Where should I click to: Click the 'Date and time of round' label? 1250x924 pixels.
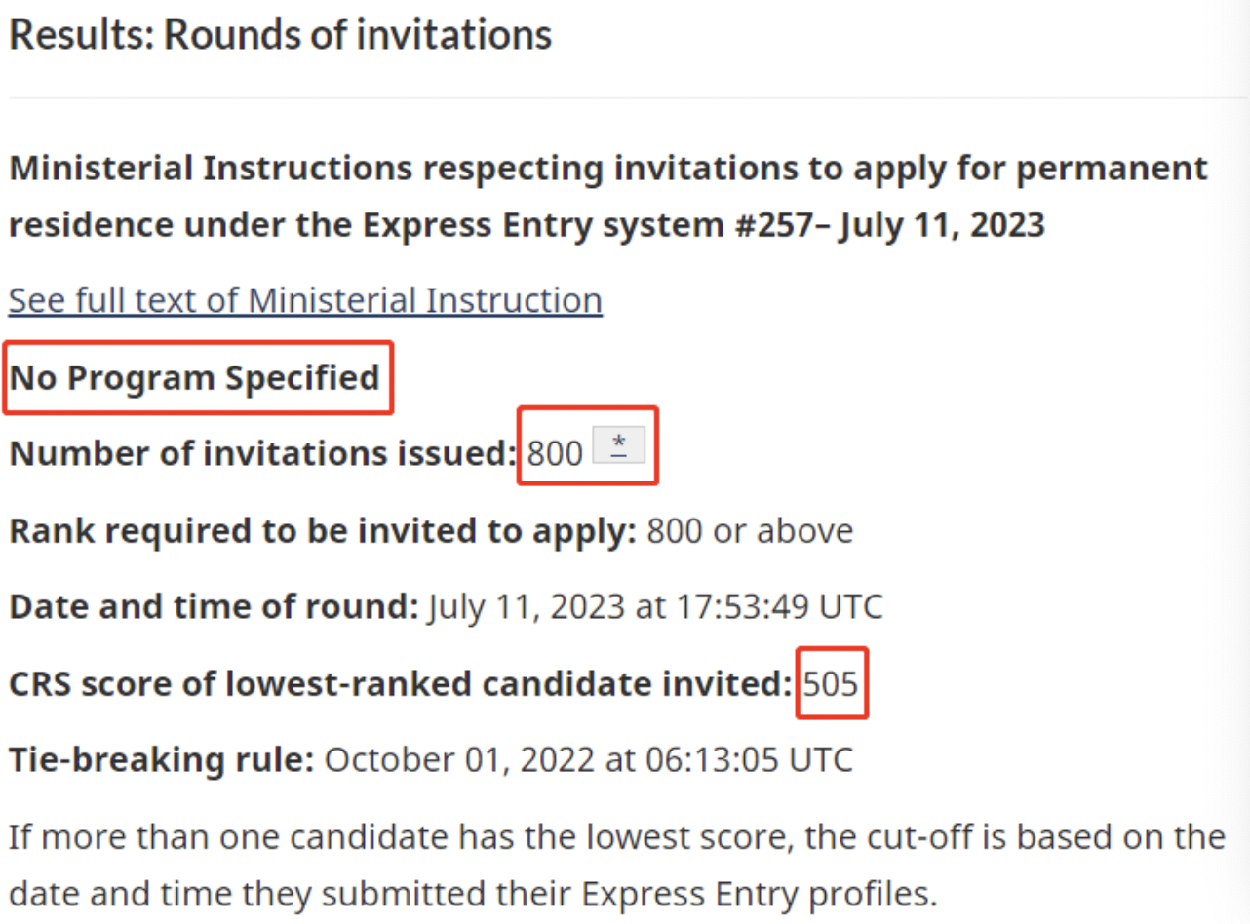[x=214, y=607]
